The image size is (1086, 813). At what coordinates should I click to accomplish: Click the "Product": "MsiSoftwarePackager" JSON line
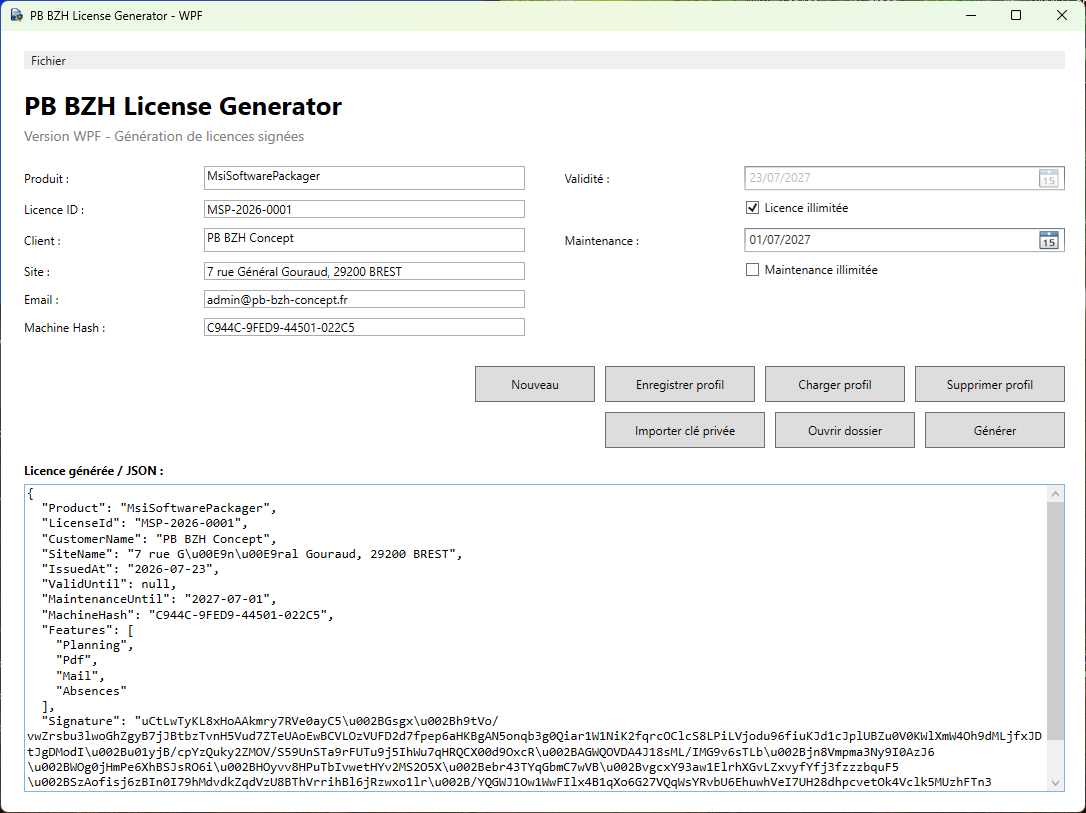point(159,508)
